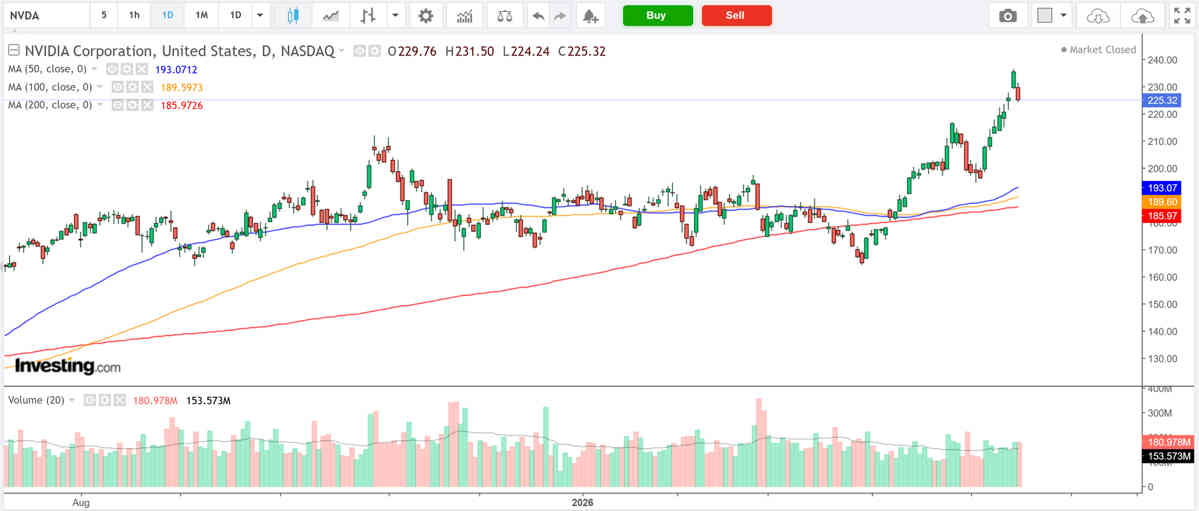This screenshot has width=1199, height=511.
Task: Open chart settings gear icon
Action: [426, 15]
